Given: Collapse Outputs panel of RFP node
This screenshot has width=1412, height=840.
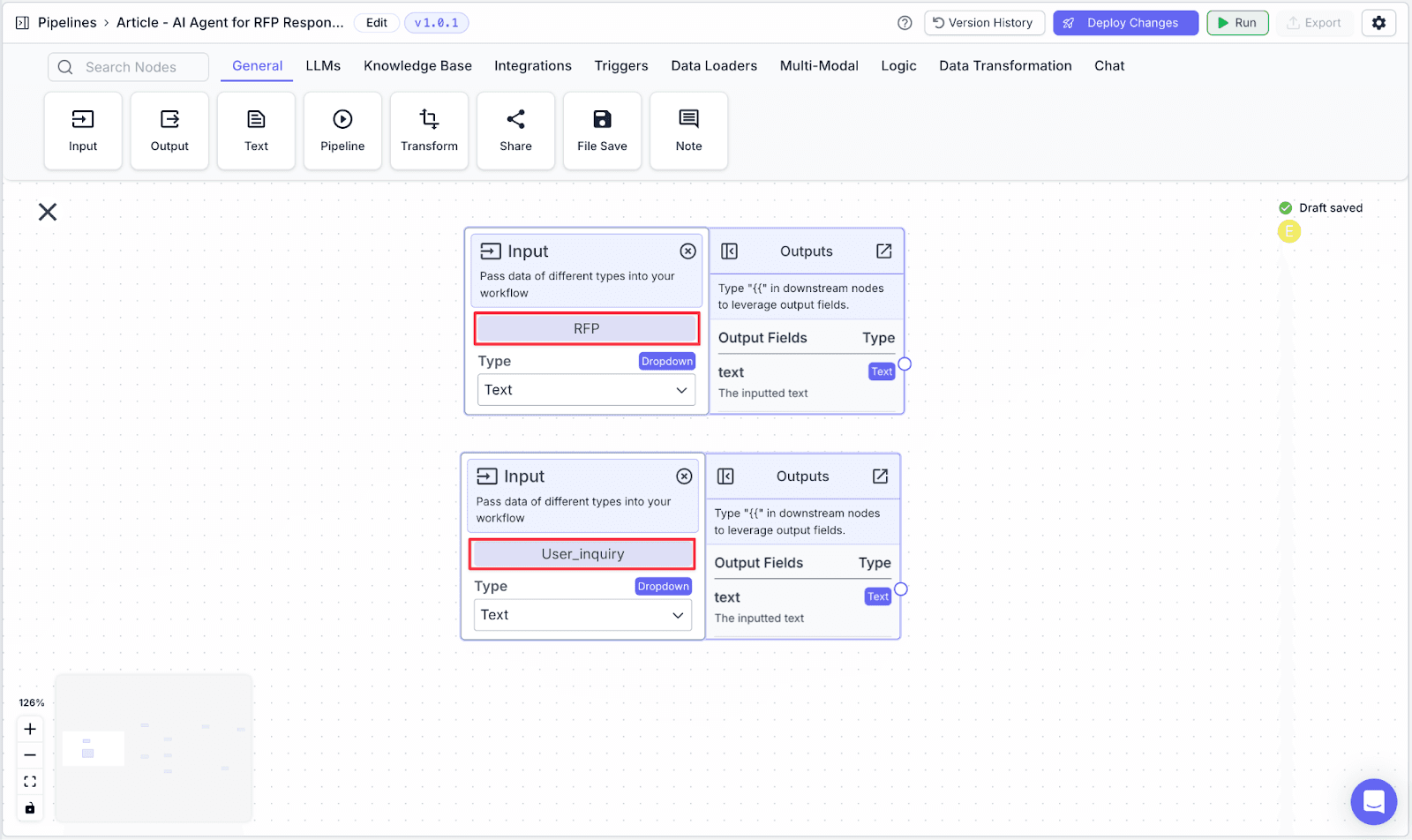Looking at the screenshot, I should point(729,251).
